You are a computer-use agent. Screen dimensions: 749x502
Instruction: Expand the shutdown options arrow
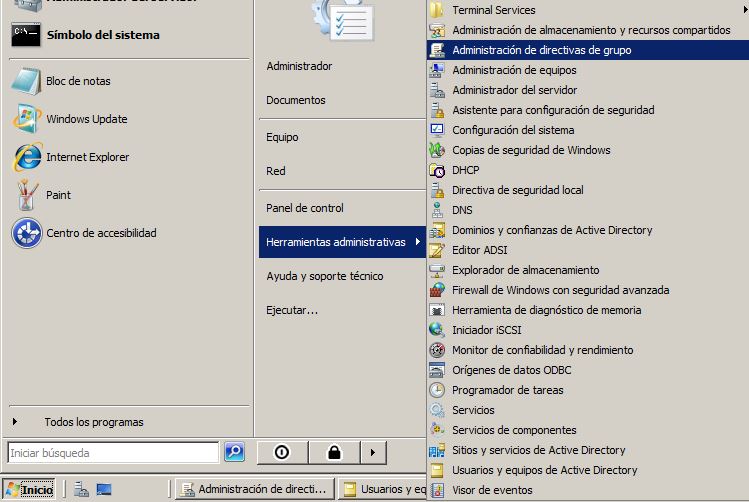point(373,452)
